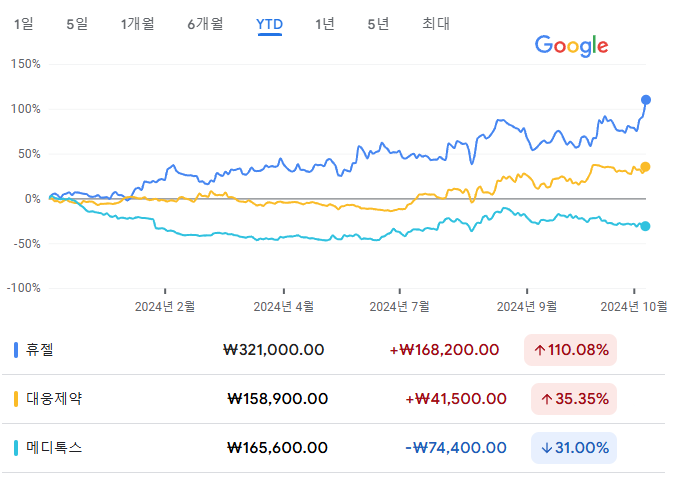676x480 pixels.
Task: Click the -₩74,400.00 change amount
Action: pos(456,448)
